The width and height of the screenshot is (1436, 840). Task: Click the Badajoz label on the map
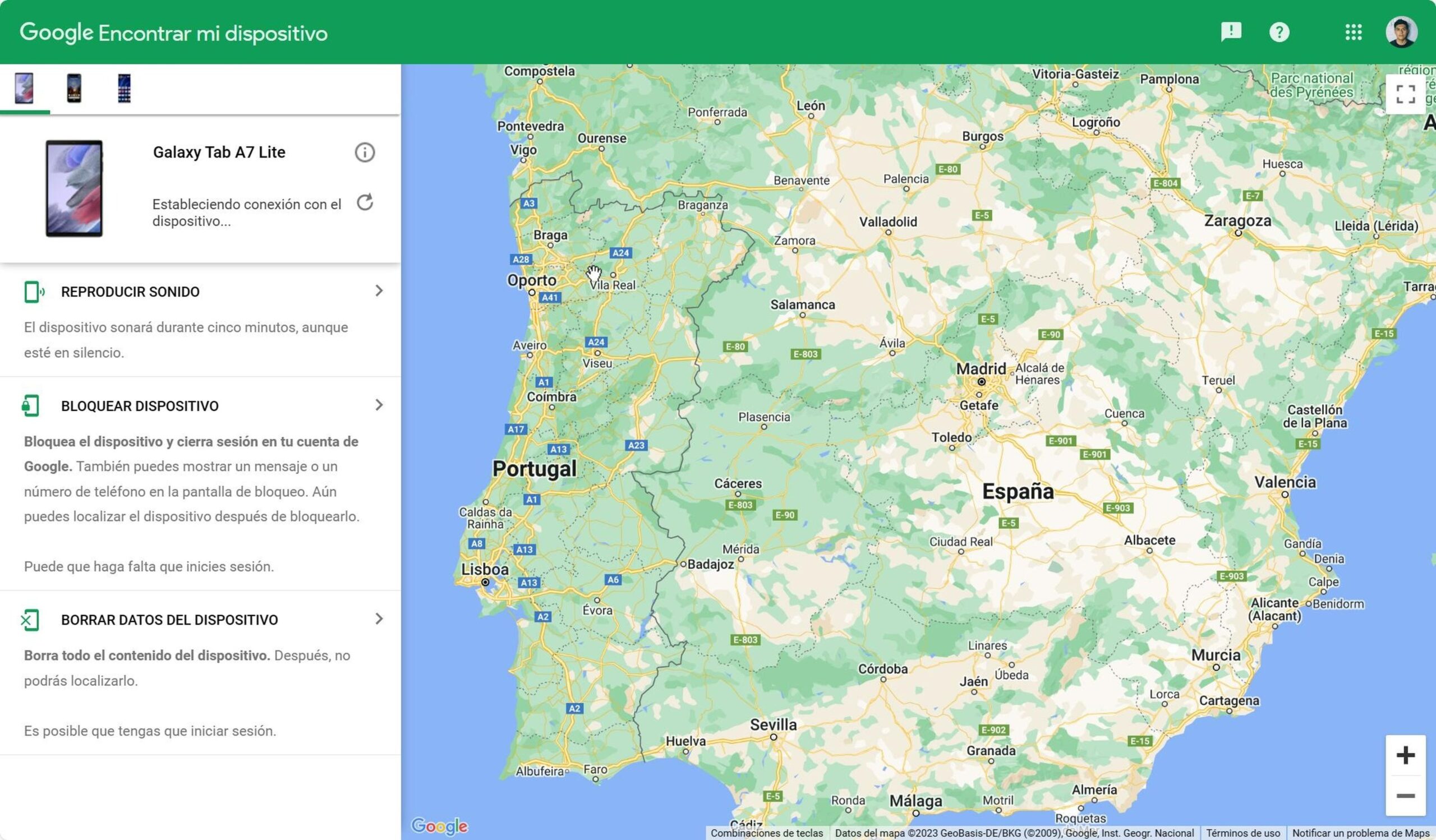711,564
